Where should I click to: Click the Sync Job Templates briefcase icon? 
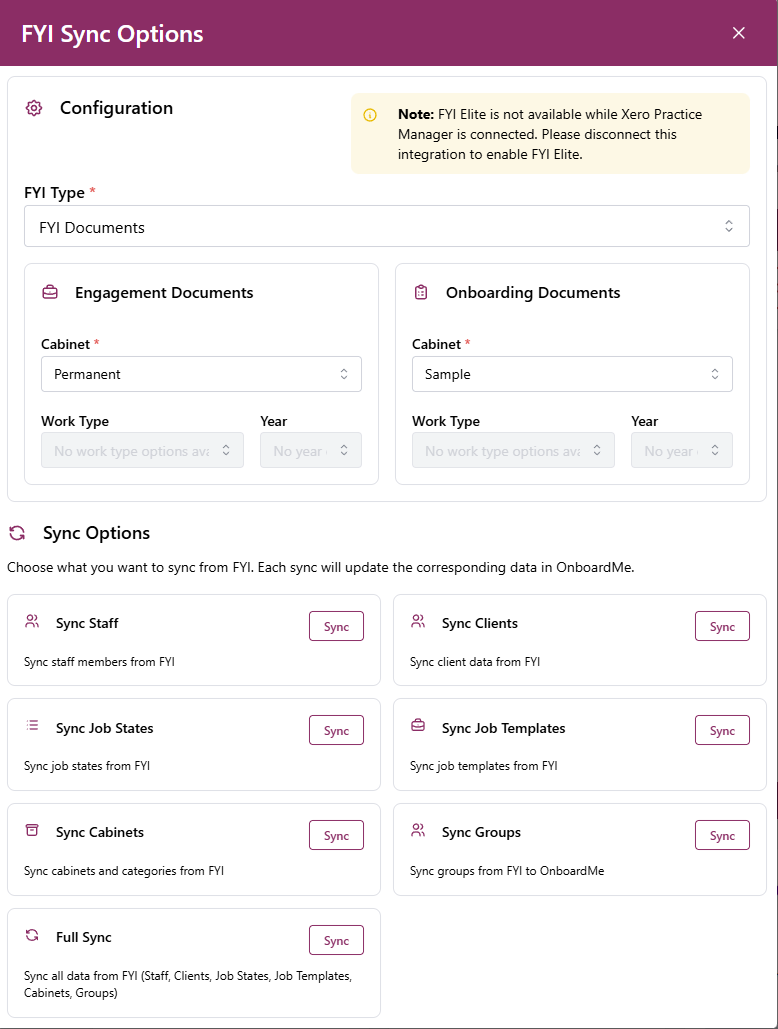418,726
